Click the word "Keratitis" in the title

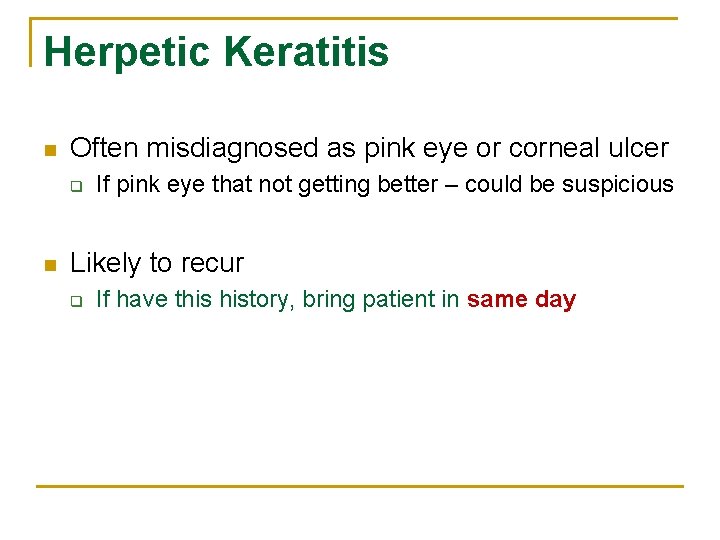tap(307, 51)
